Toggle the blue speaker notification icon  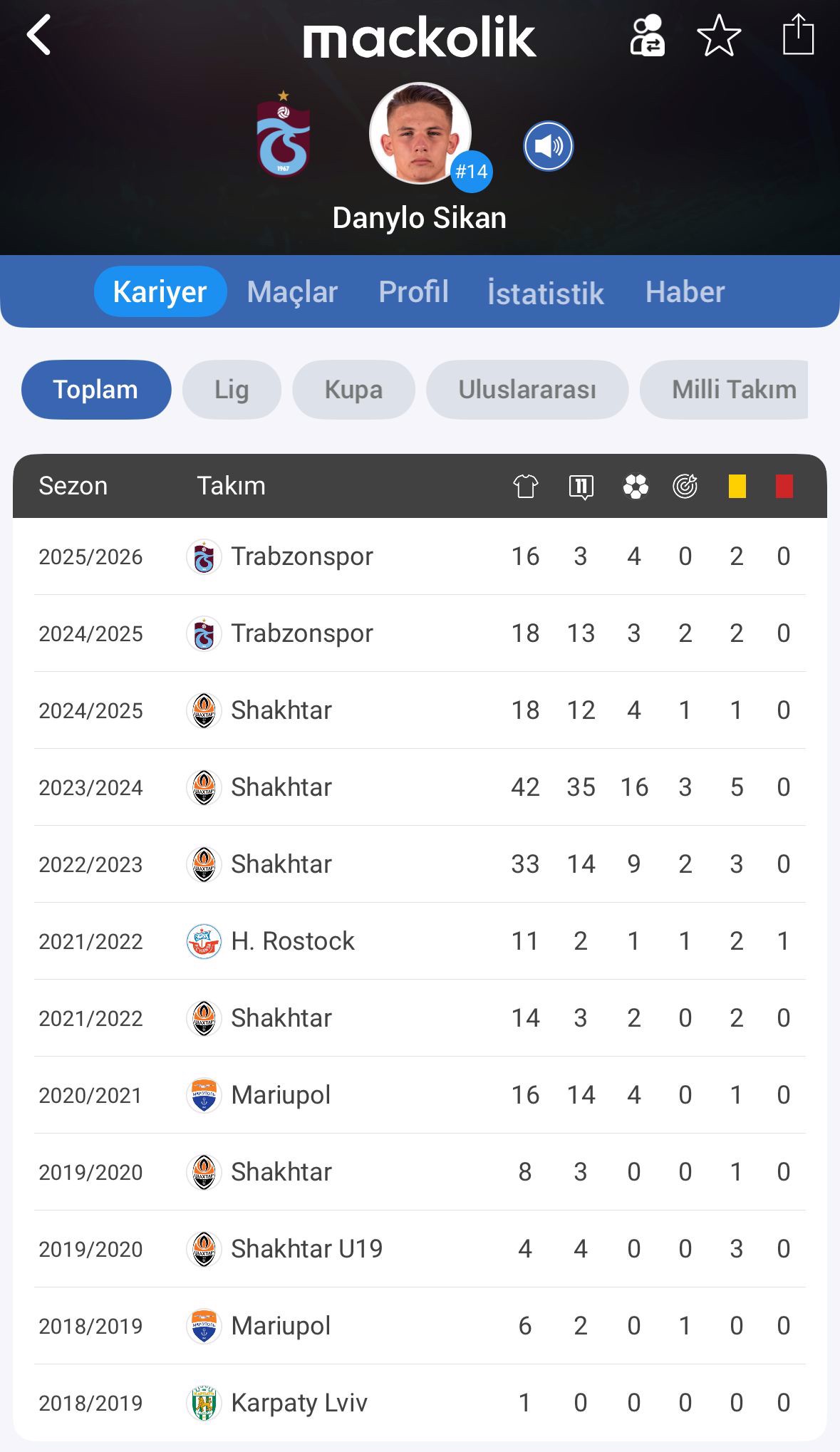(549, 146)
